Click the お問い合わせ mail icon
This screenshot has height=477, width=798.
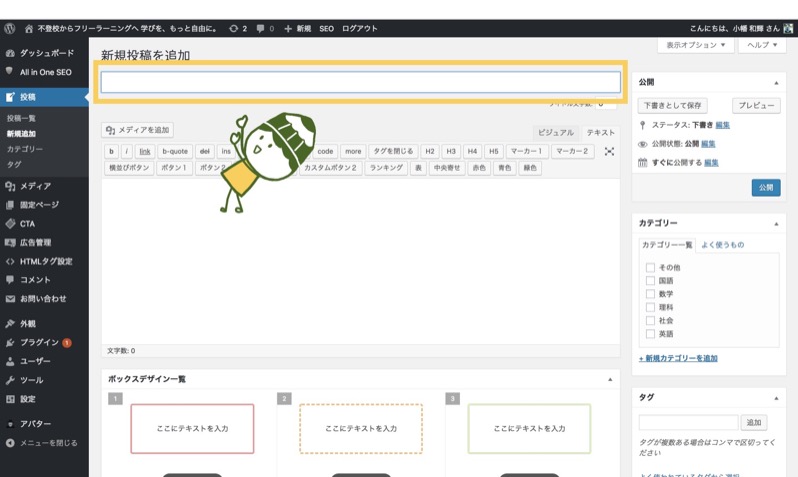10,299
